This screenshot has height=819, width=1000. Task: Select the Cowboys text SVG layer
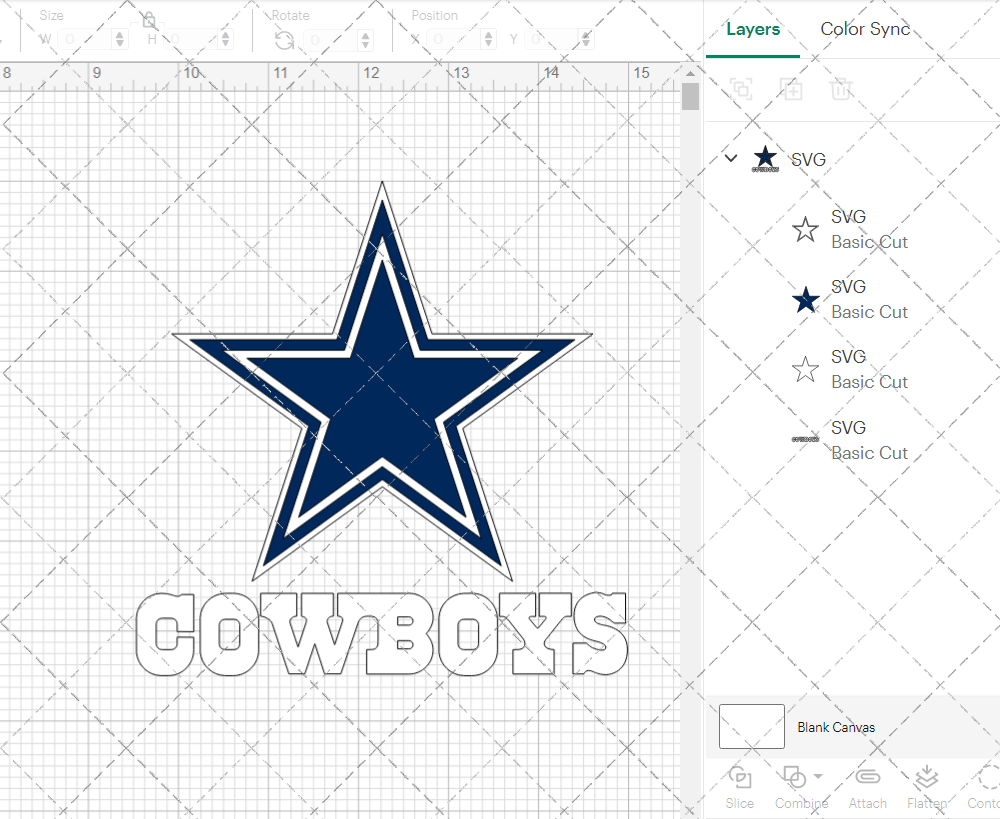pyautogui.click(x=852, y=439)
